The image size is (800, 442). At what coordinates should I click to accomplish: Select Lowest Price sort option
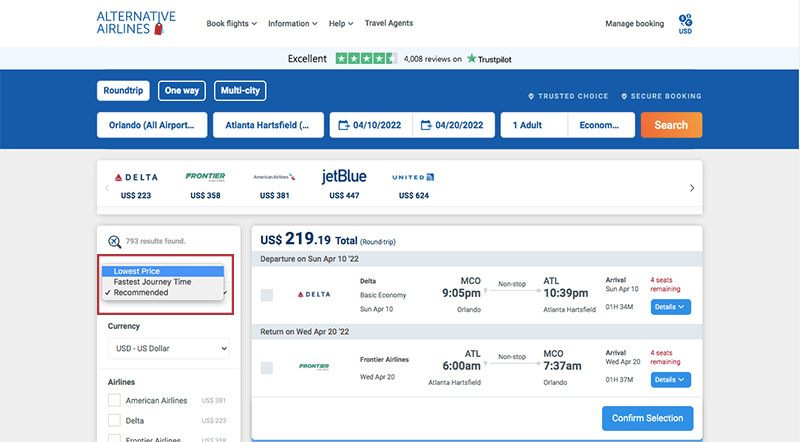coord(163,271)
